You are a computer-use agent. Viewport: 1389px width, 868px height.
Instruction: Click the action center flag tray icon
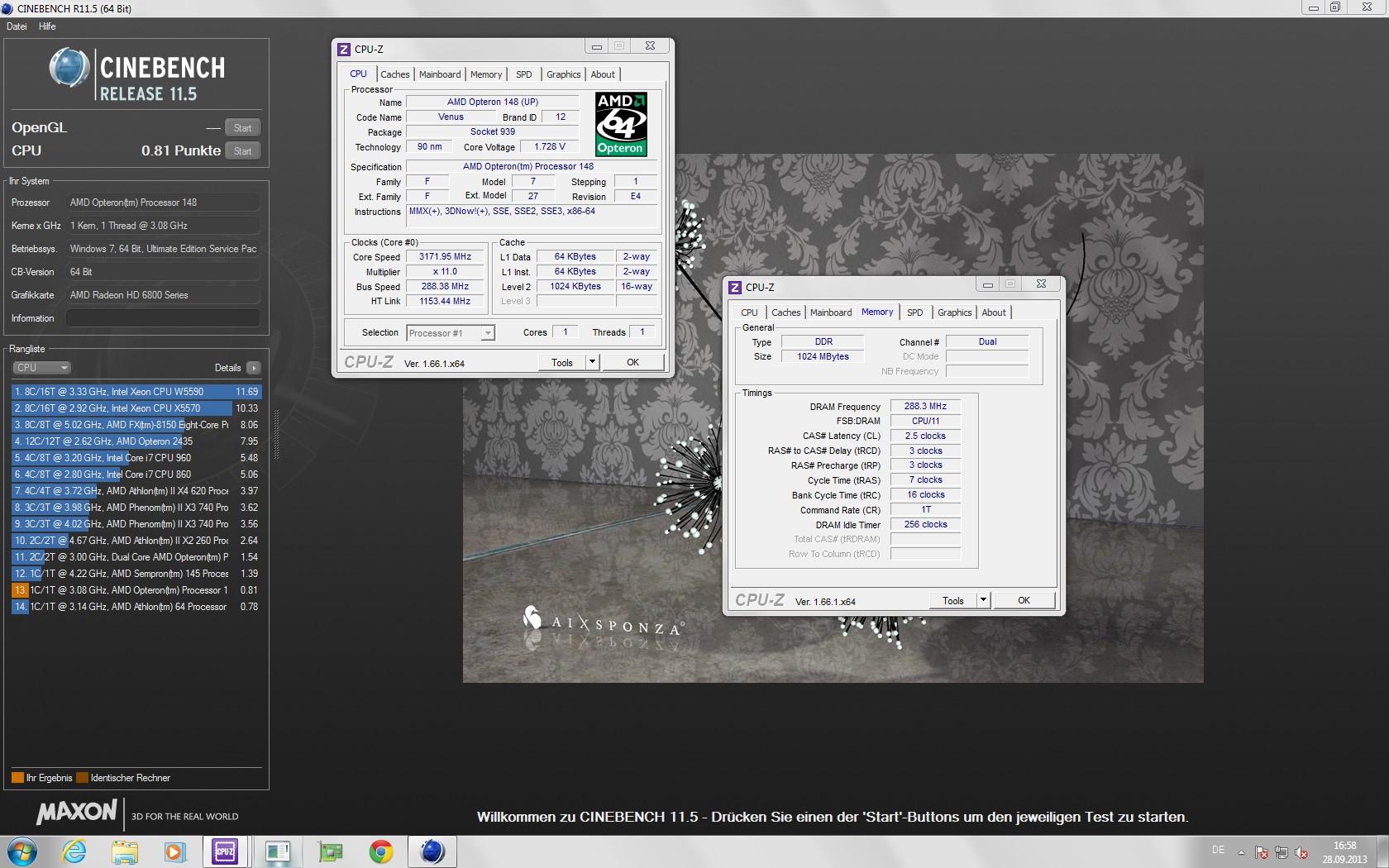click(x=1262, y=852)
